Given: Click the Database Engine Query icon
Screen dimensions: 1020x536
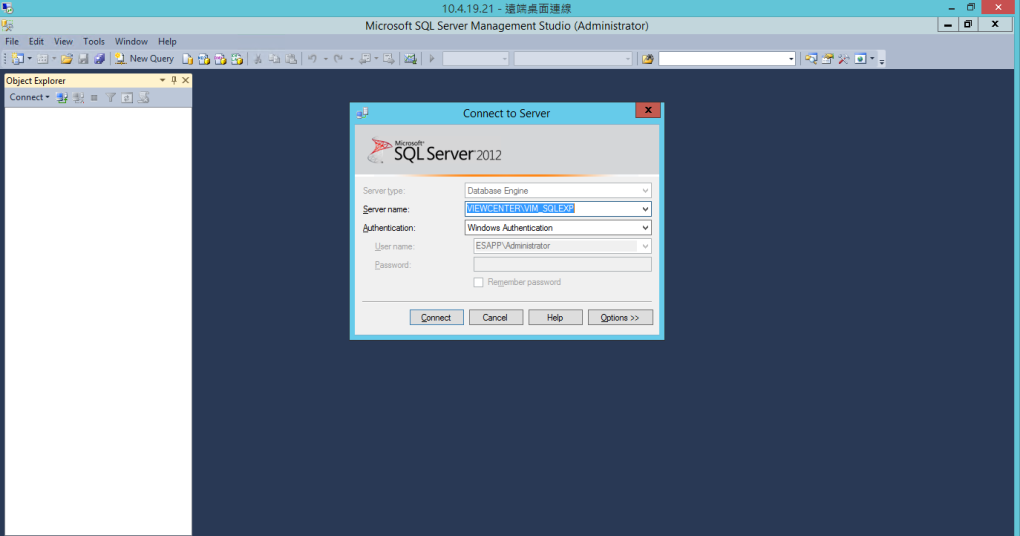Looking at the screenshot, I should pos(187,59).
